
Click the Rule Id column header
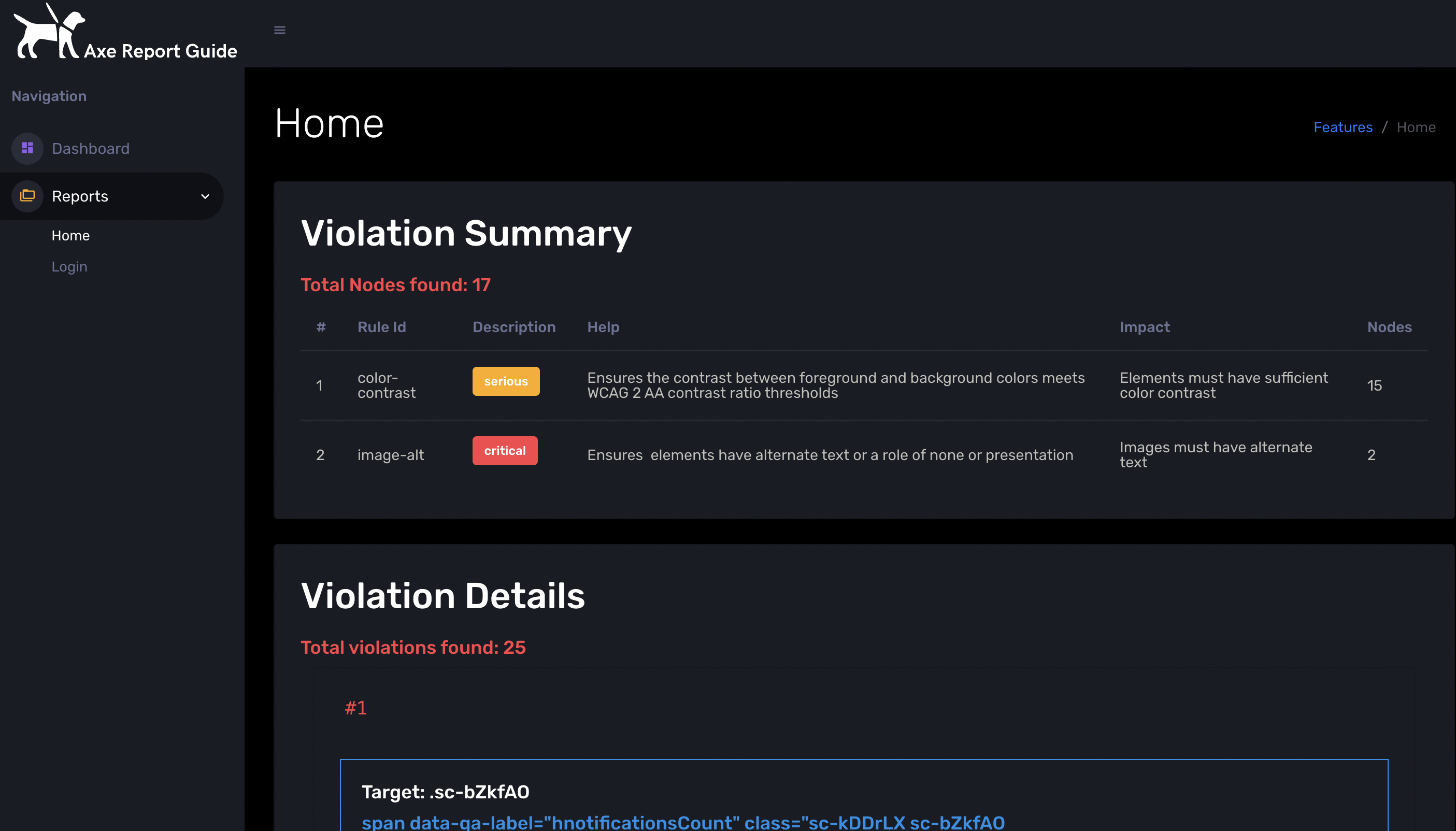(381, 327)
